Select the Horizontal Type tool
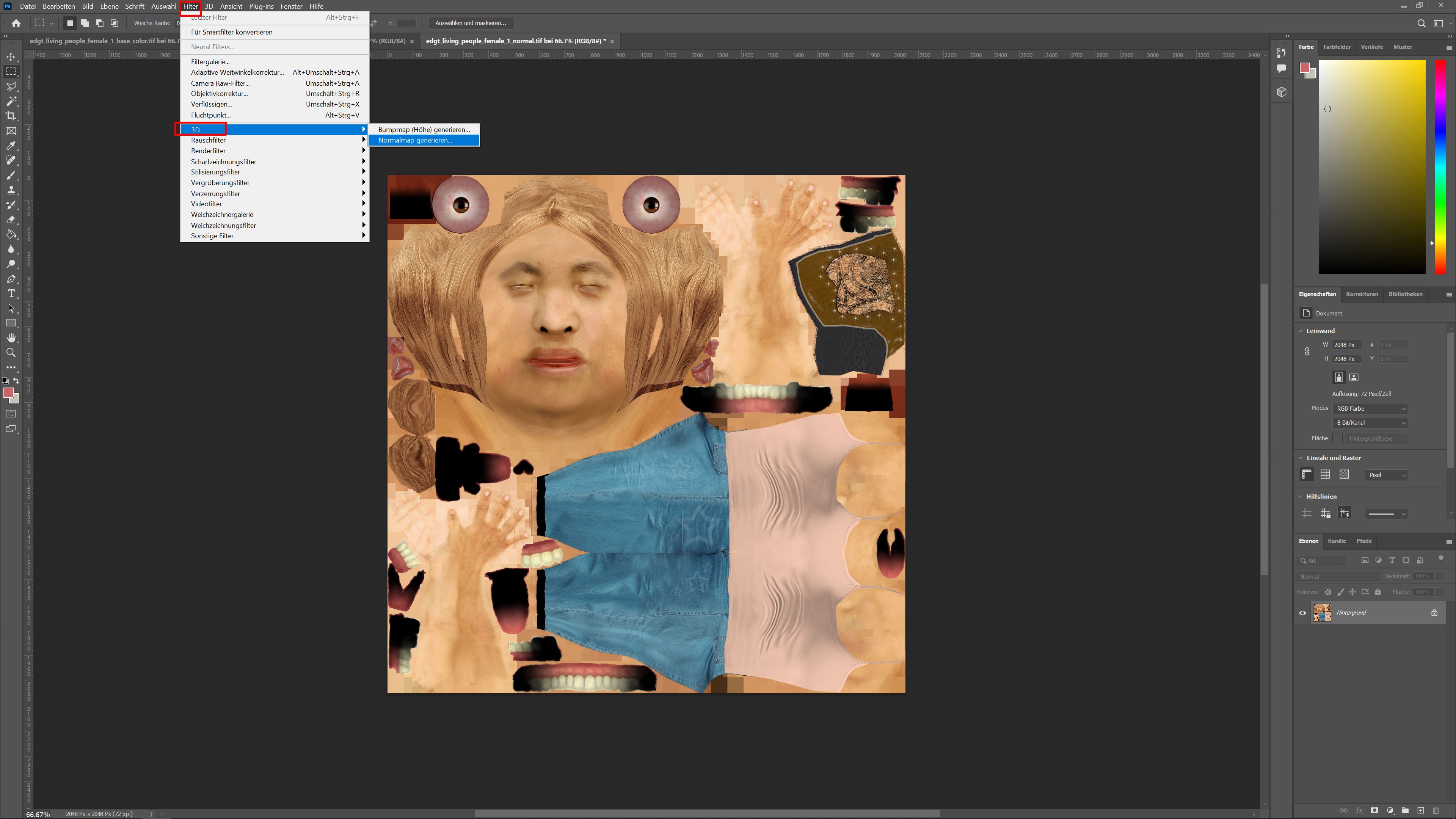This screenshot has width=1456, height=819. 11,294
